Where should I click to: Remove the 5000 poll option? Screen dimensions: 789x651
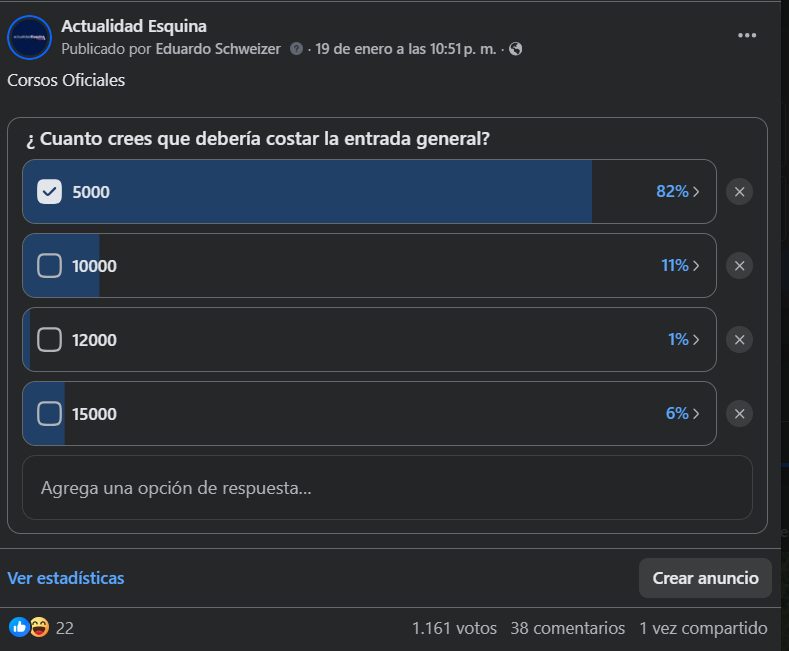(739, 192)
